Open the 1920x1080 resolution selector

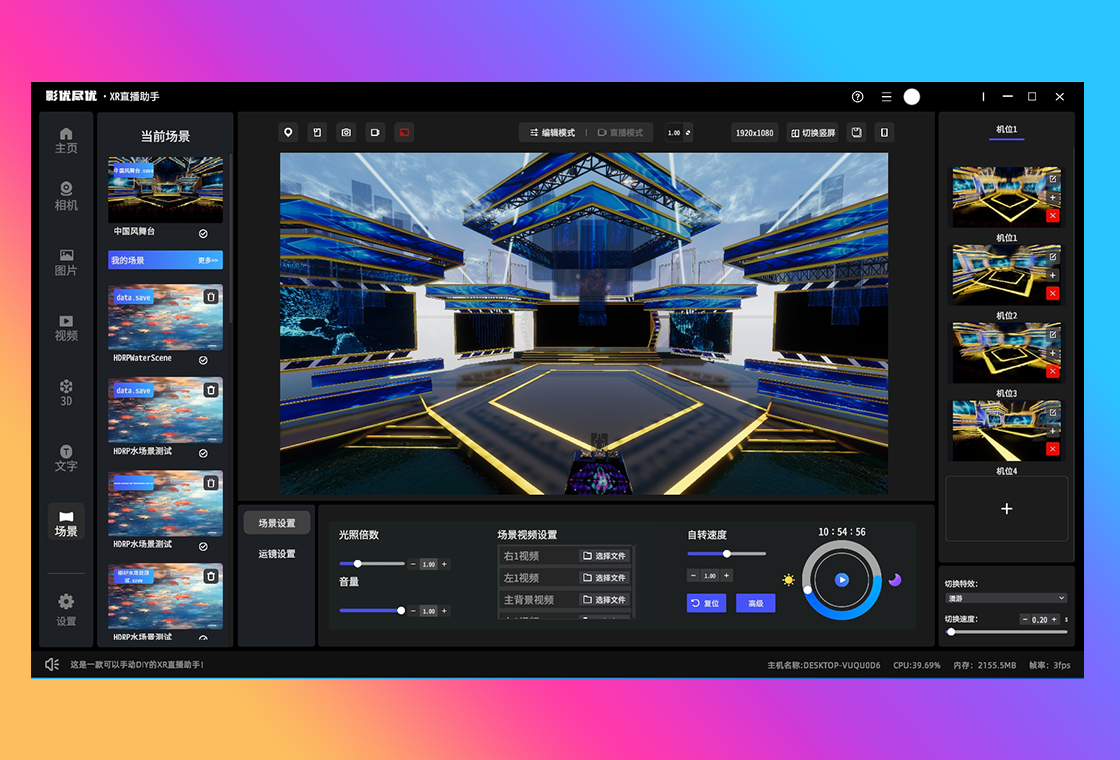(x=754, y=133)
